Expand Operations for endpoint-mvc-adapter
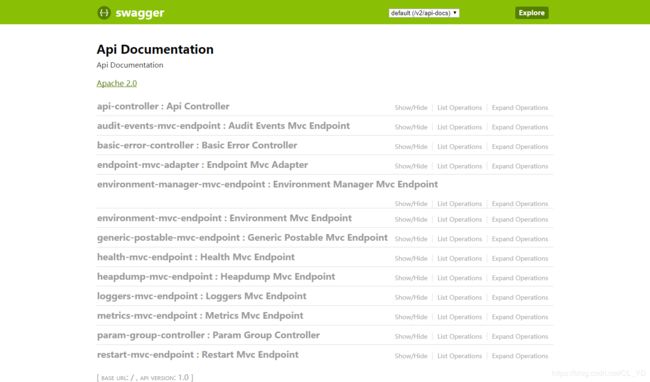Image resolution: width=650 pixels, height=382 pixels. pos(520,166)
